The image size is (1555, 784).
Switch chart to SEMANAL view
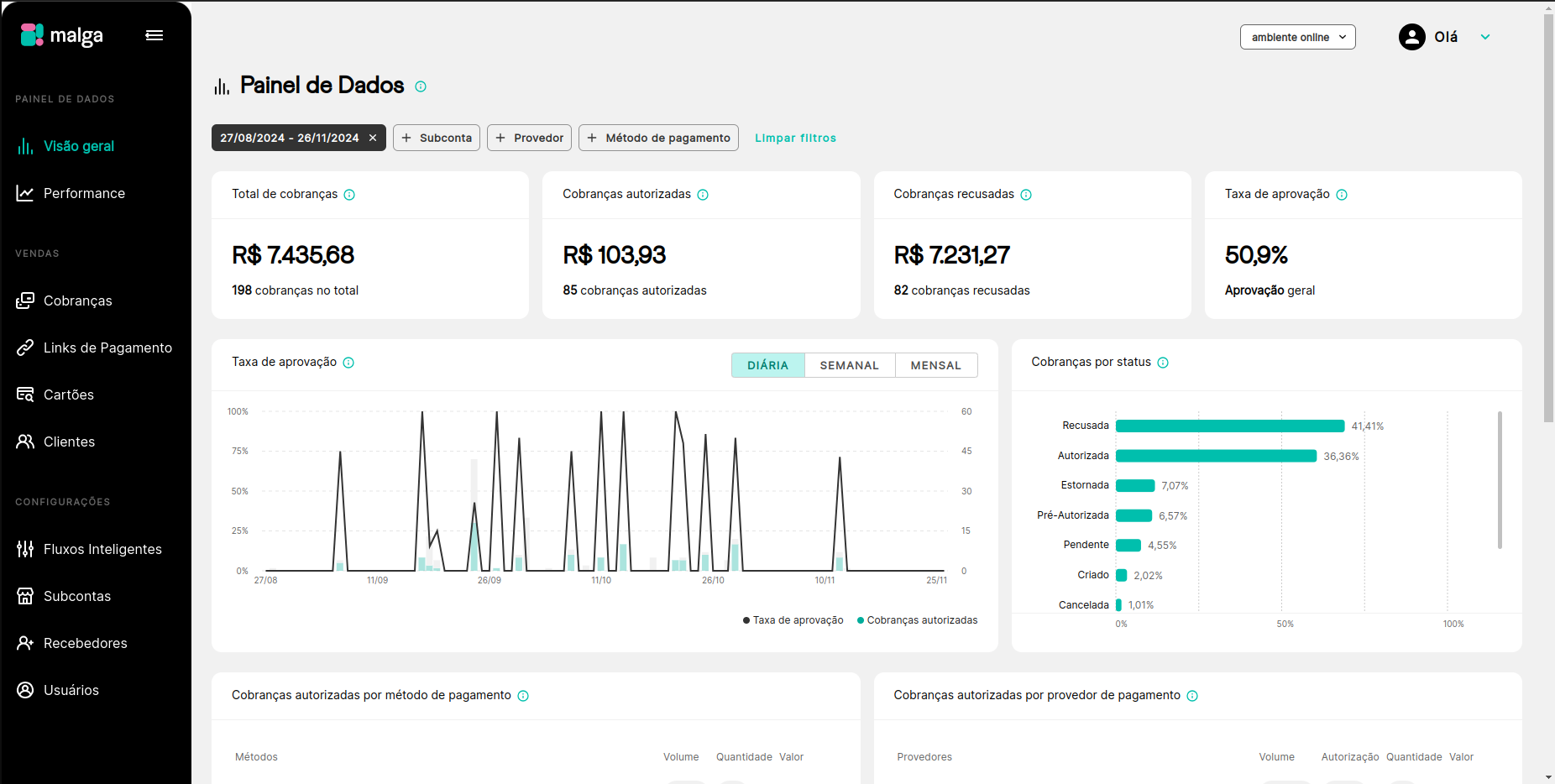coord(850,365)
